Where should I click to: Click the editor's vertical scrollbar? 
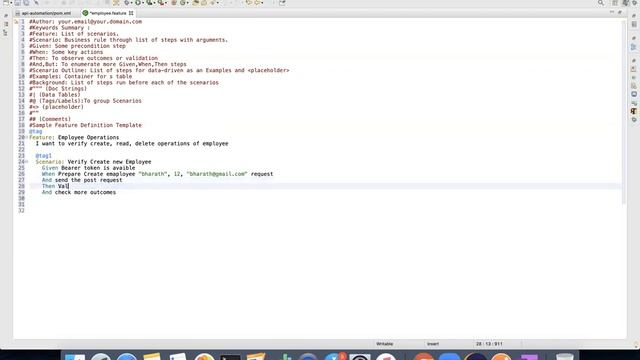coord(624,112)
